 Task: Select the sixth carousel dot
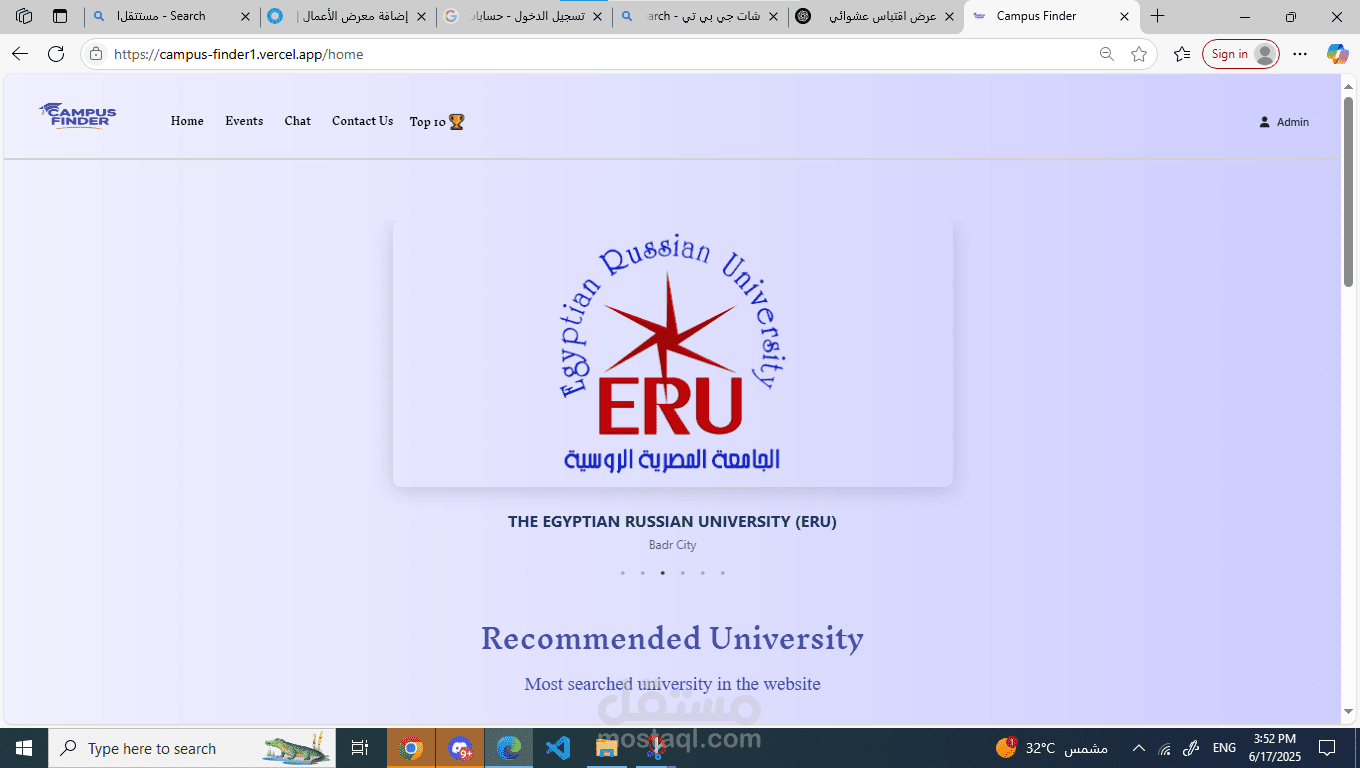coord(723,573)
